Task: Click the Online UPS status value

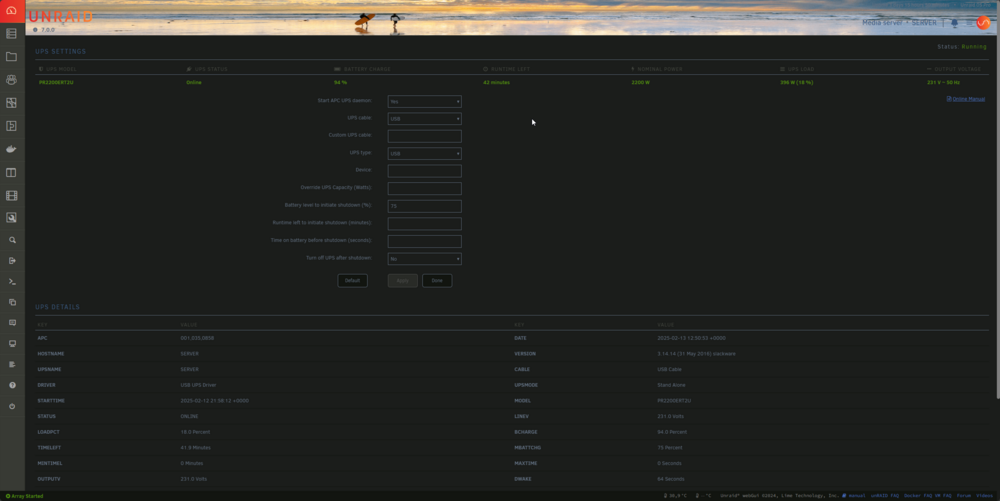Action: click(x=194, y=82)
